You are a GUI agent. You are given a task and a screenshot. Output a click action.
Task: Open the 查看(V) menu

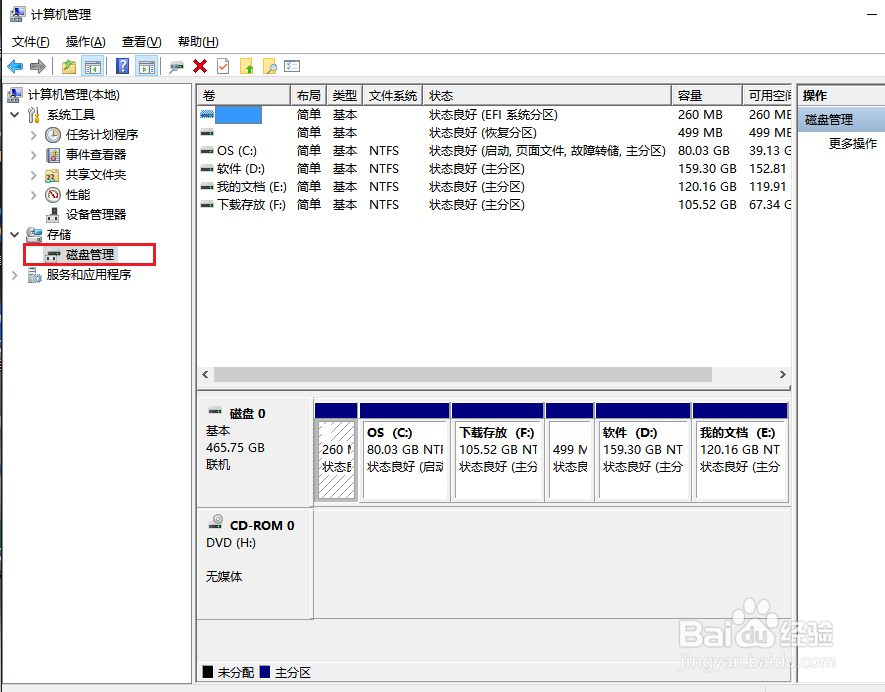click(x=142, y=42)
